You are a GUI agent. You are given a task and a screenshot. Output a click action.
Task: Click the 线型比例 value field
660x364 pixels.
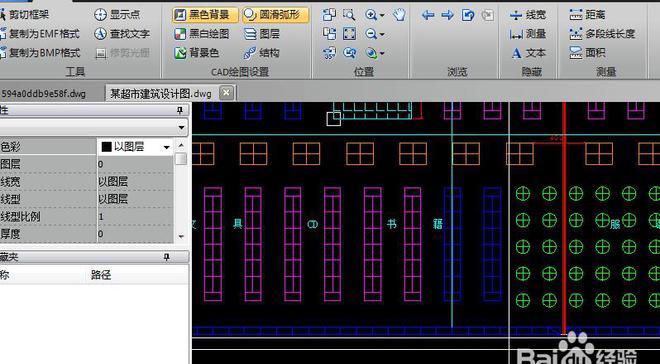tap(135, 217)
